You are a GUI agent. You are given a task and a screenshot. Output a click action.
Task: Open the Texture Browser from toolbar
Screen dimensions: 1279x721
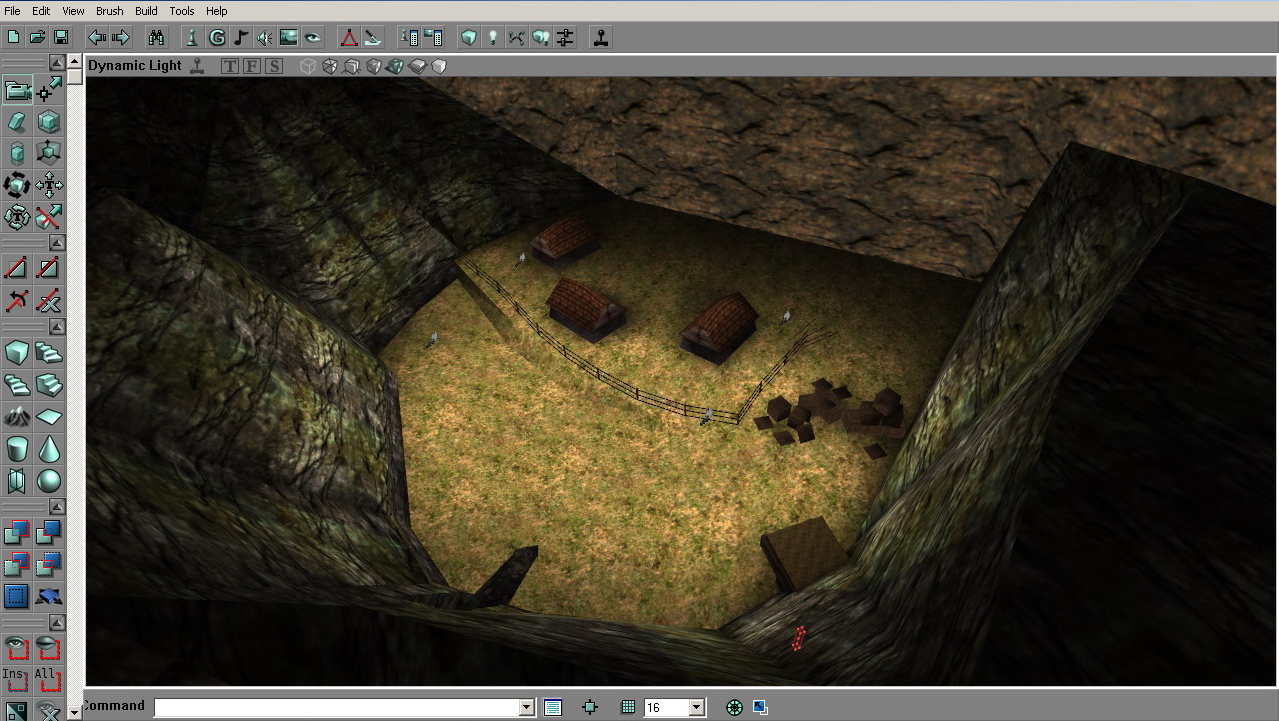(289, 38)
